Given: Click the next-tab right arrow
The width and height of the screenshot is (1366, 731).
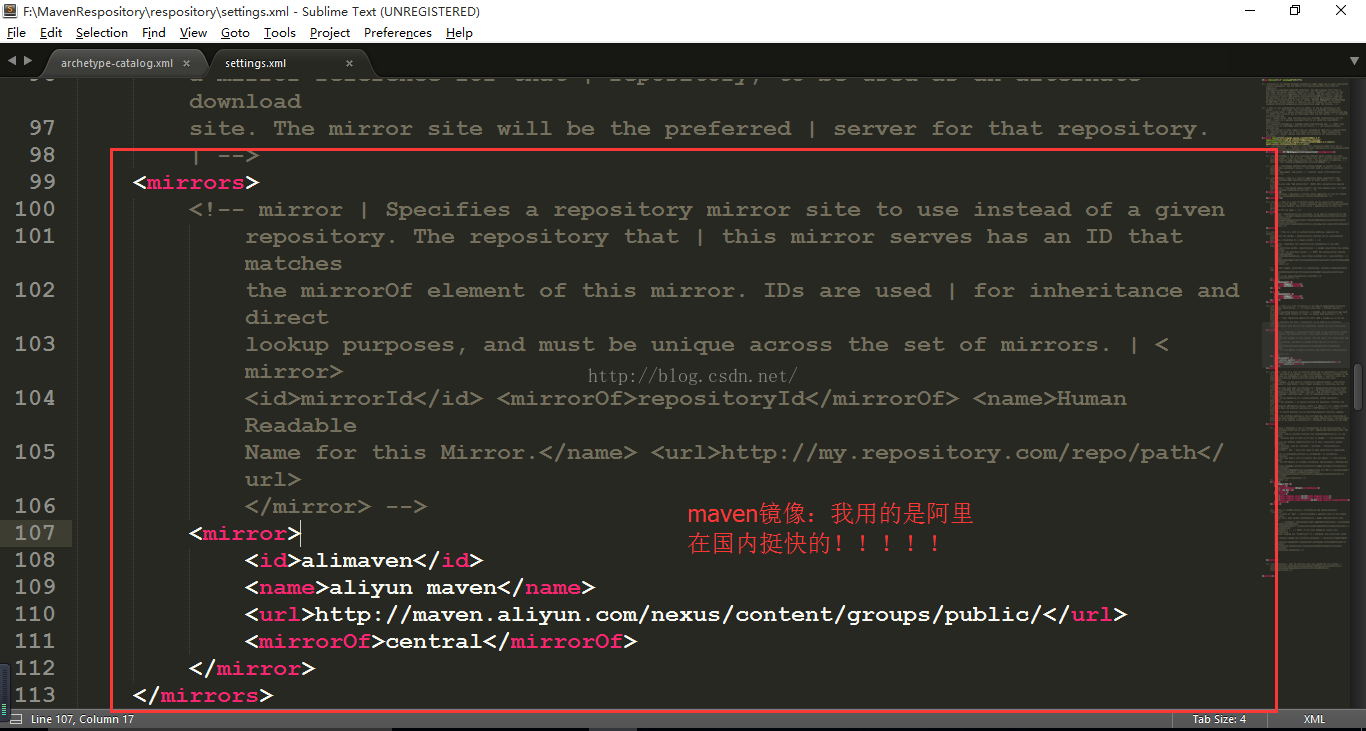Looking at the screenshot, I should [27, 61].
